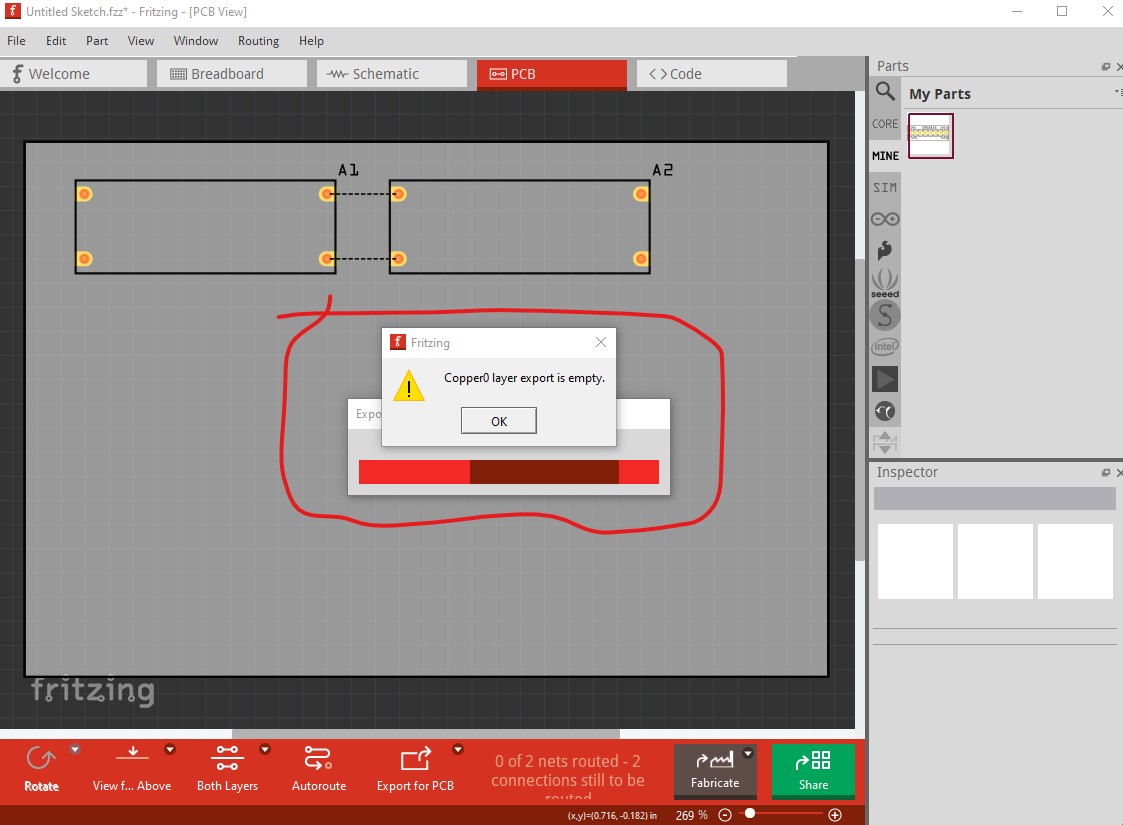Open the Seeed Studio parts bin
Viewport: 1123px width, 825px height.
[885, 282]
